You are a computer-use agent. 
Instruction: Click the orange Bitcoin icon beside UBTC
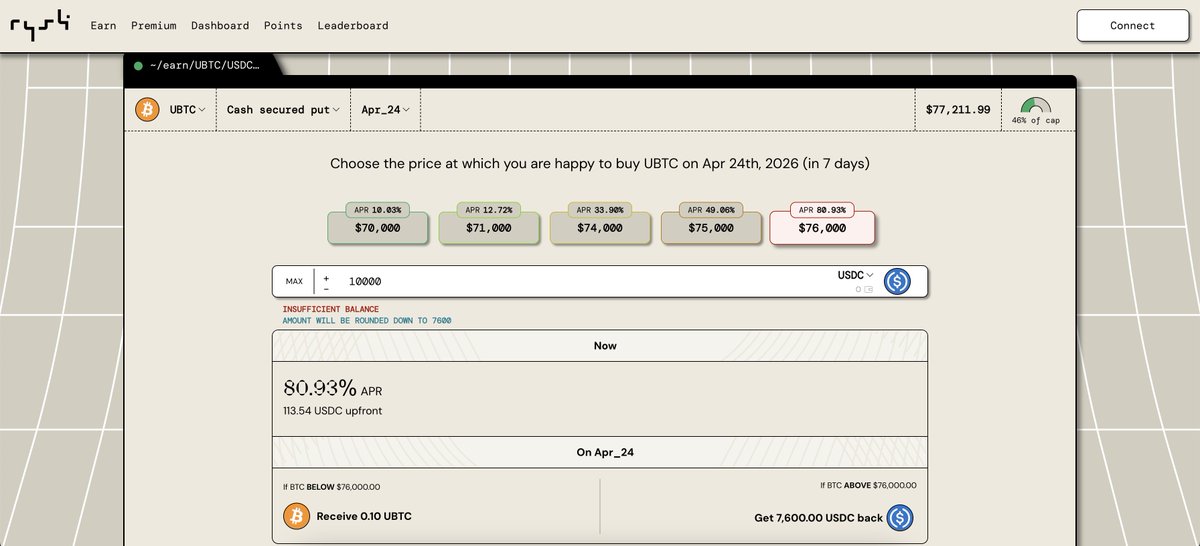tap(148, 110)
